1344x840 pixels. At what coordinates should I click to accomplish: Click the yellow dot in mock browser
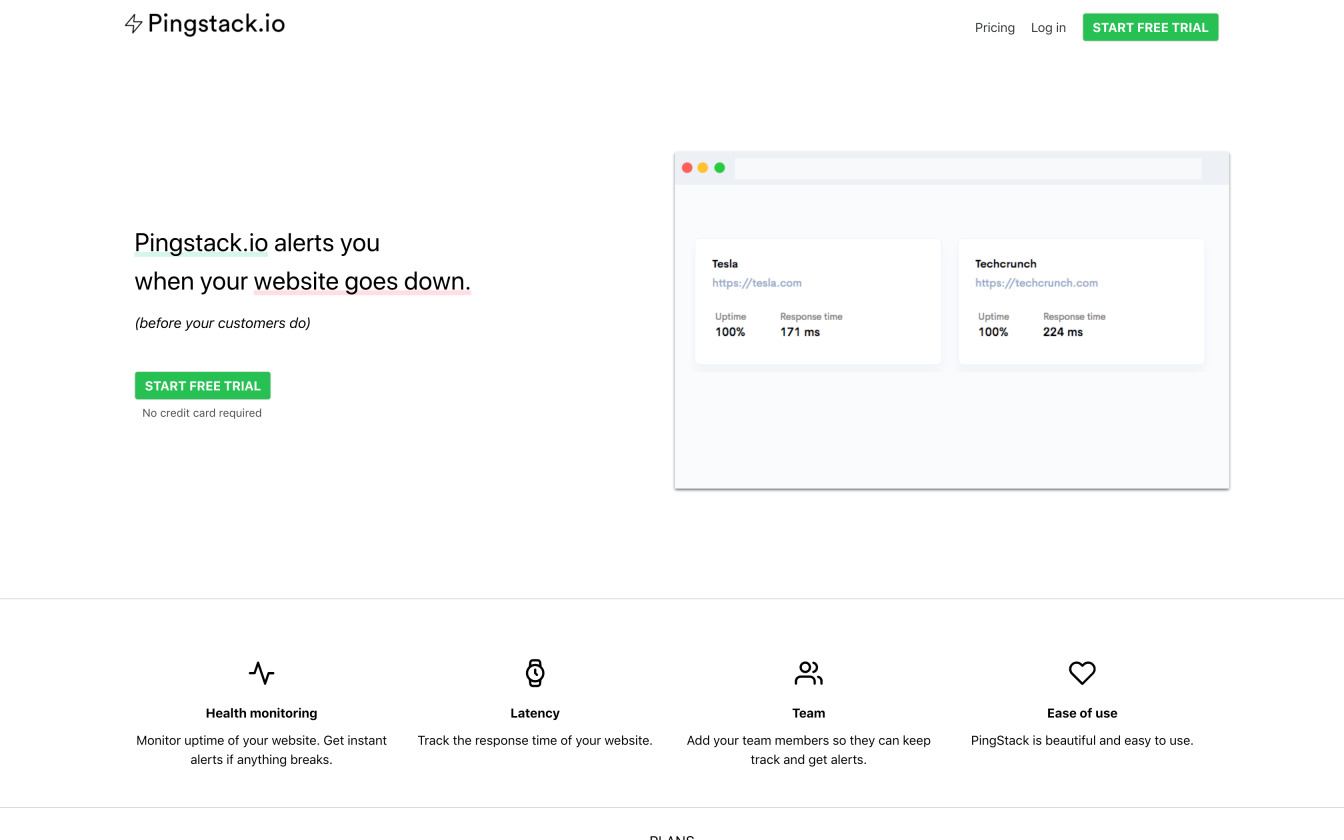pyautogui.click(x=703, y=168)
